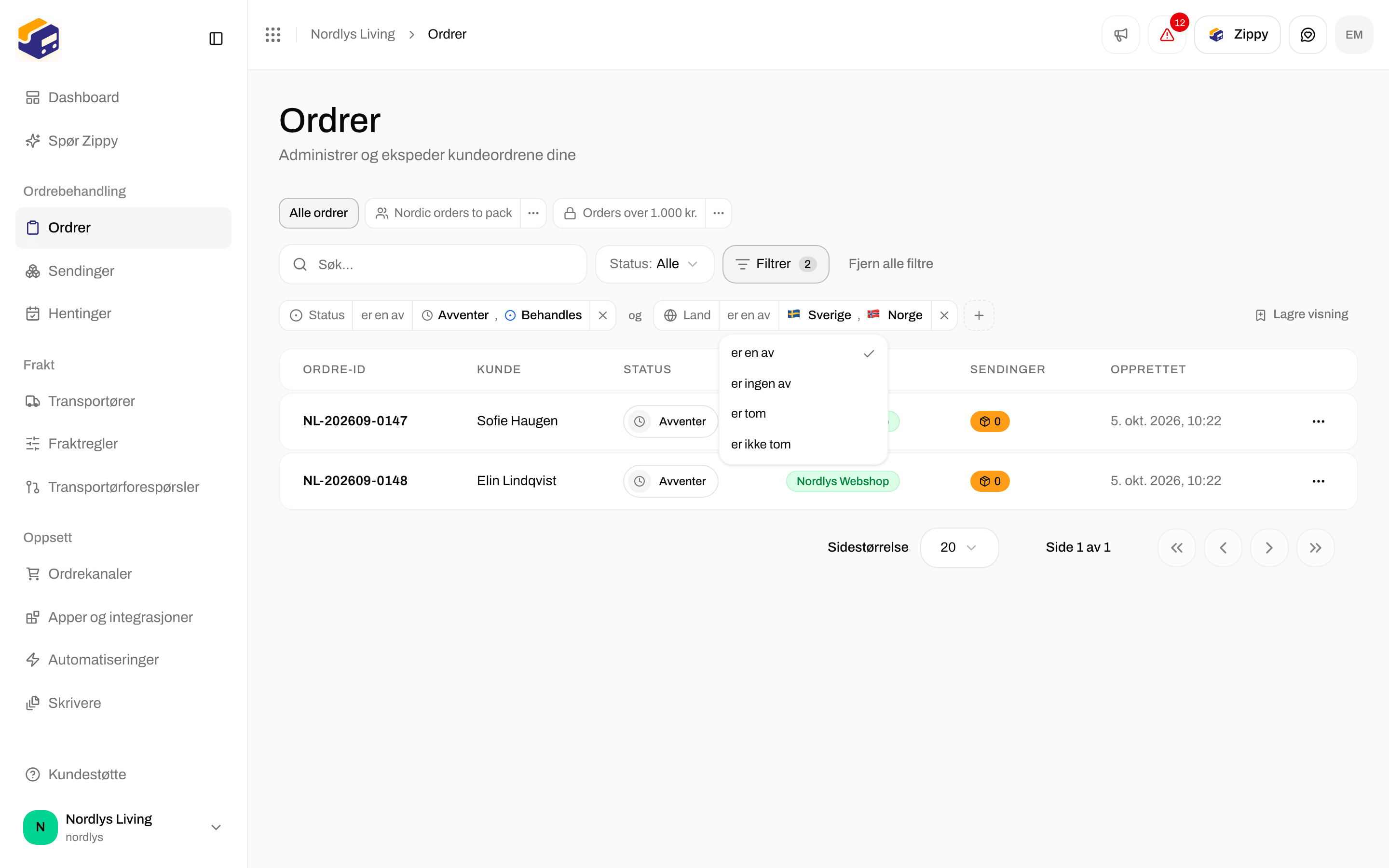Expand Nordlys Living account switcher
Image resolution: width=1389 pixels, height=868 pixels.
pyautogui.click(x=123, y=827)
